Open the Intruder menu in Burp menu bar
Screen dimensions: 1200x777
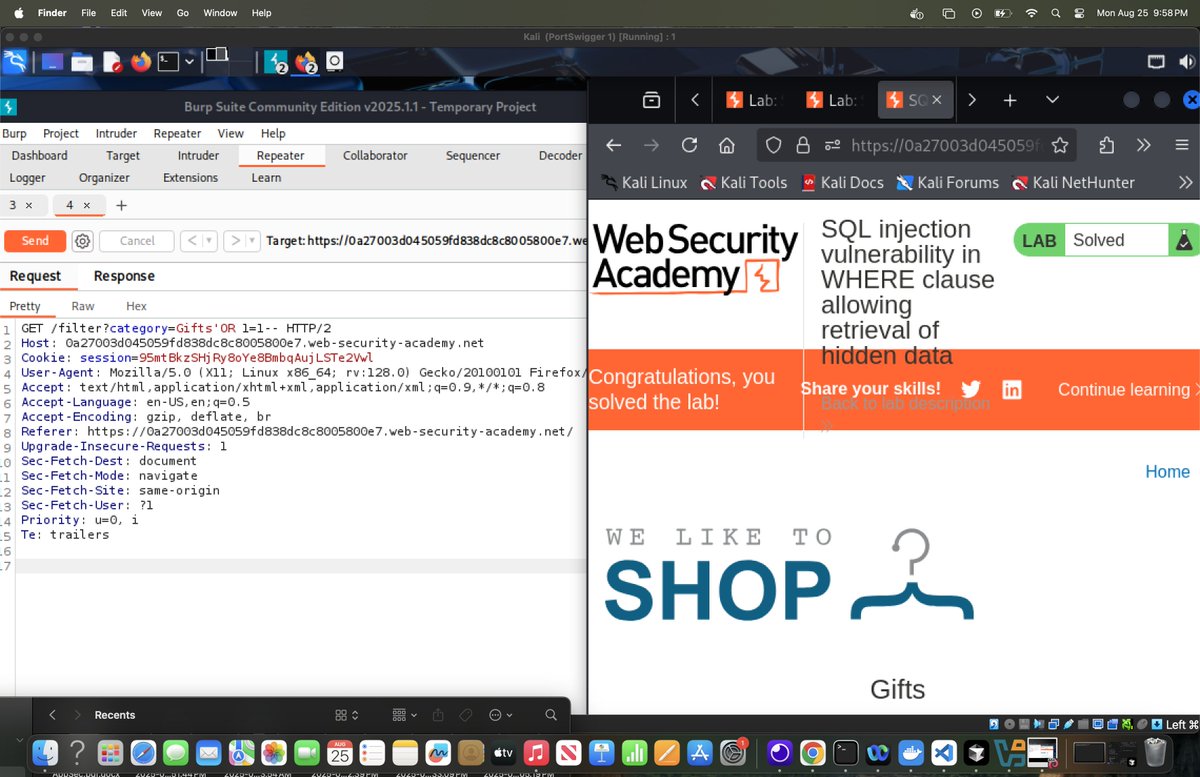pyautogui.click(x=116, y=133)
